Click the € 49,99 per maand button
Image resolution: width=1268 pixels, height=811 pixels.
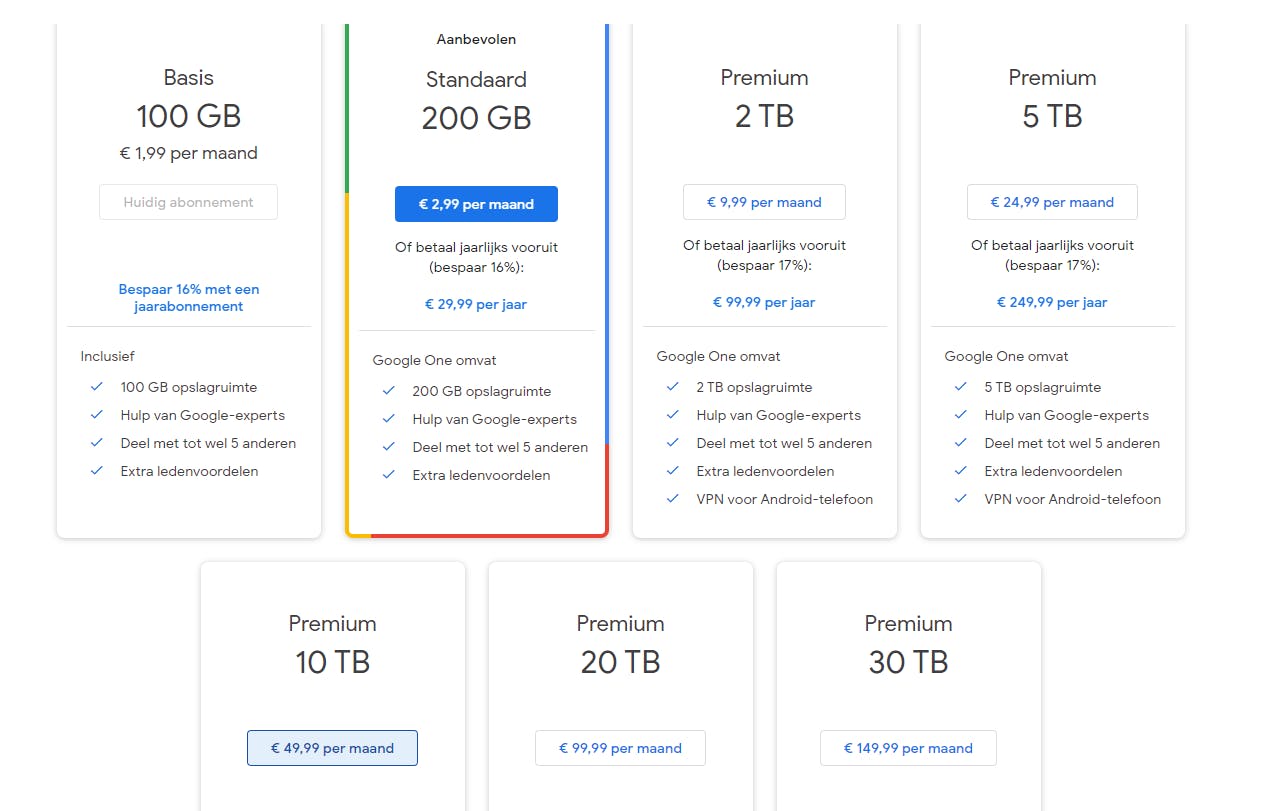tap(332, 748)
